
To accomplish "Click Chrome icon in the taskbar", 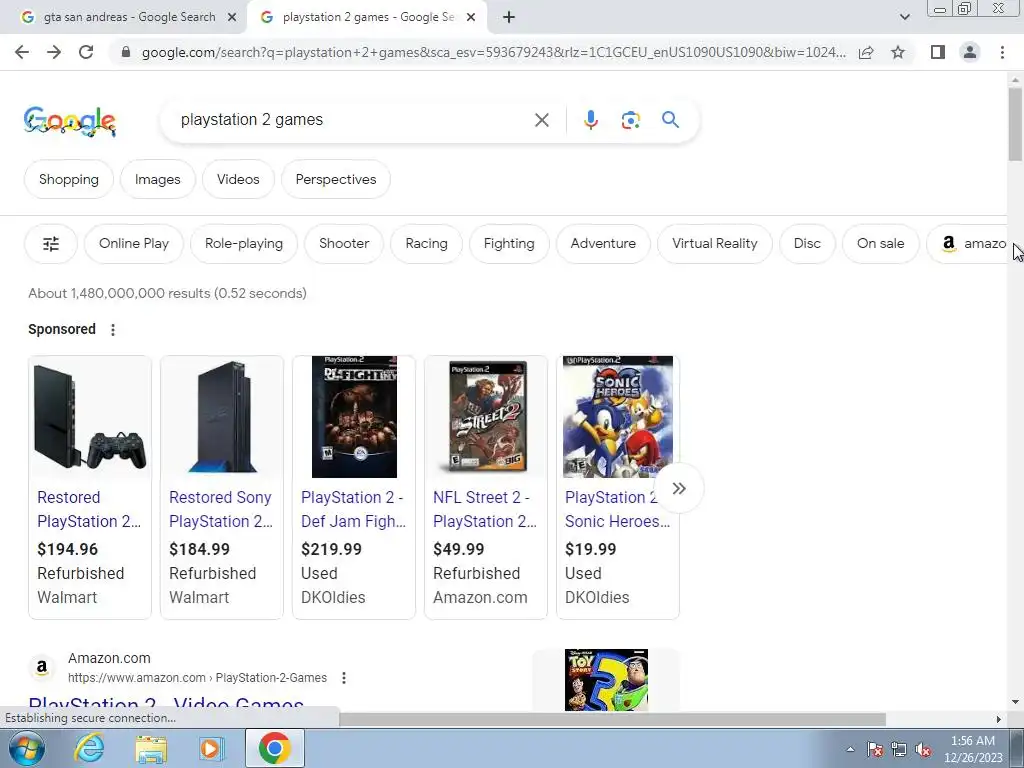I will point(274,748).
